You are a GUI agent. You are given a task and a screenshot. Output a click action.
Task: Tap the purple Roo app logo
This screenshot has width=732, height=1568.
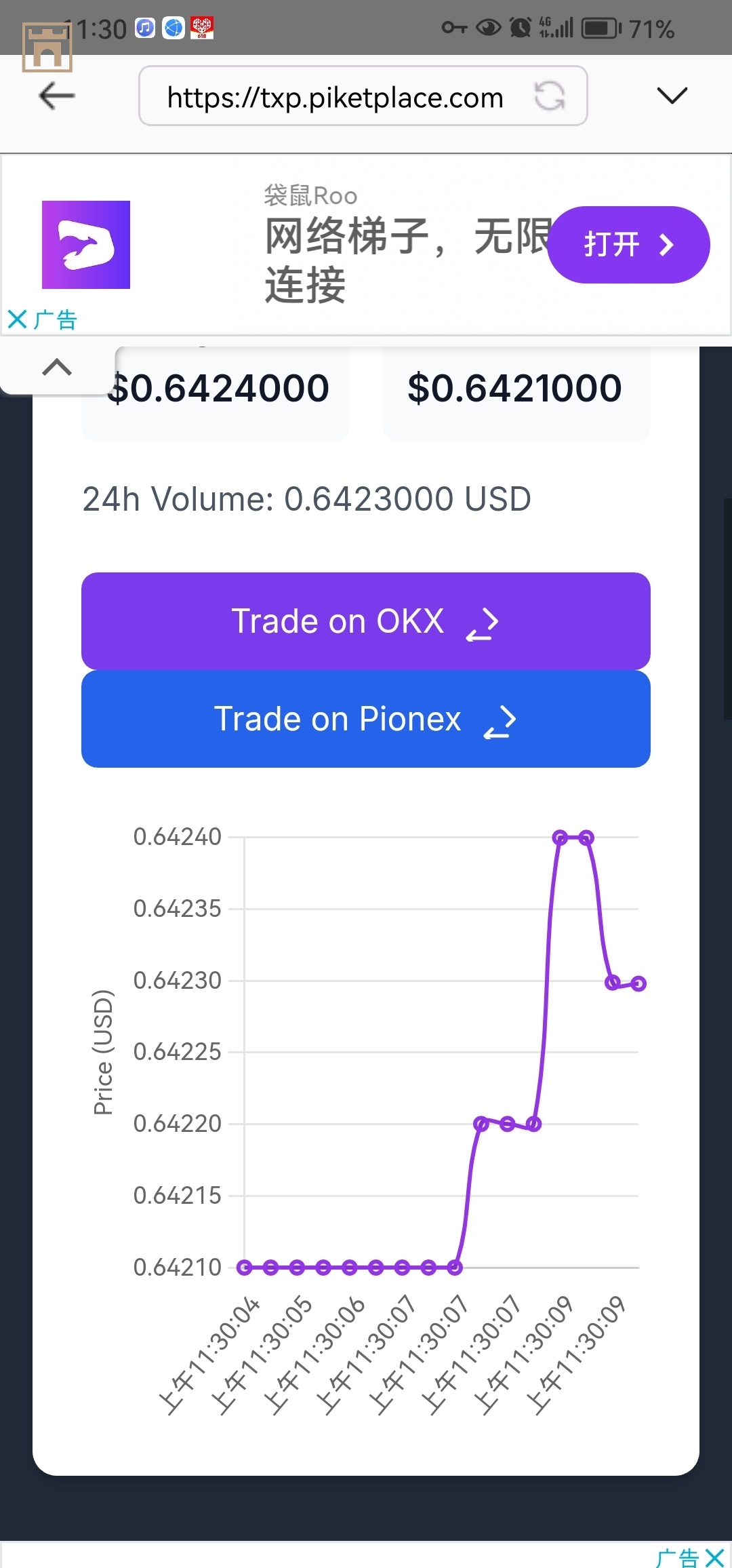[x=86, y=245]
